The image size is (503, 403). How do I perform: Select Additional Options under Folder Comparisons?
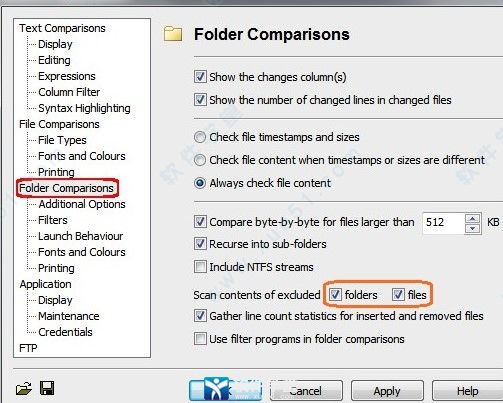coord(82,204)
